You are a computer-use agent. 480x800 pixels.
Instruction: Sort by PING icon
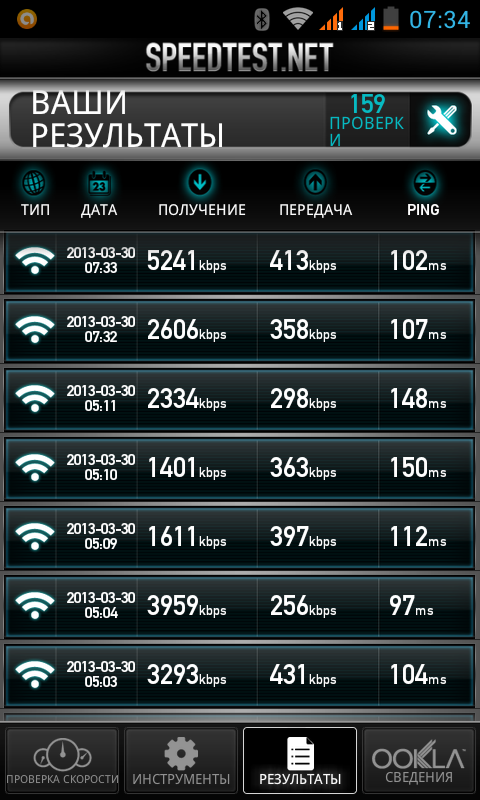[x=423, y=183]
